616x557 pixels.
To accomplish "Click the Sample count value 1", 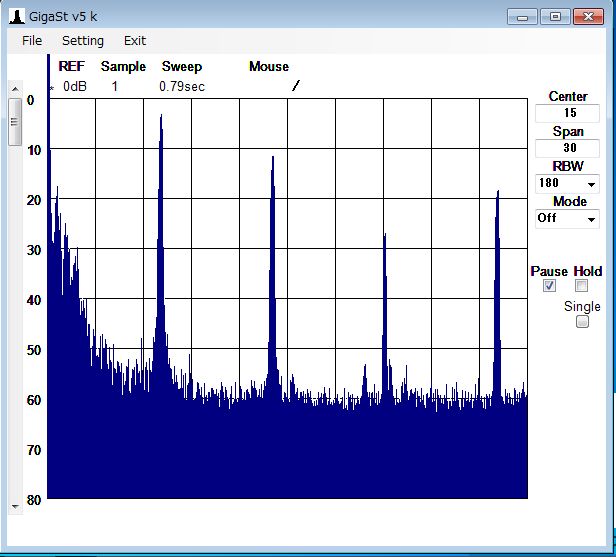I will tap(115, 86).
